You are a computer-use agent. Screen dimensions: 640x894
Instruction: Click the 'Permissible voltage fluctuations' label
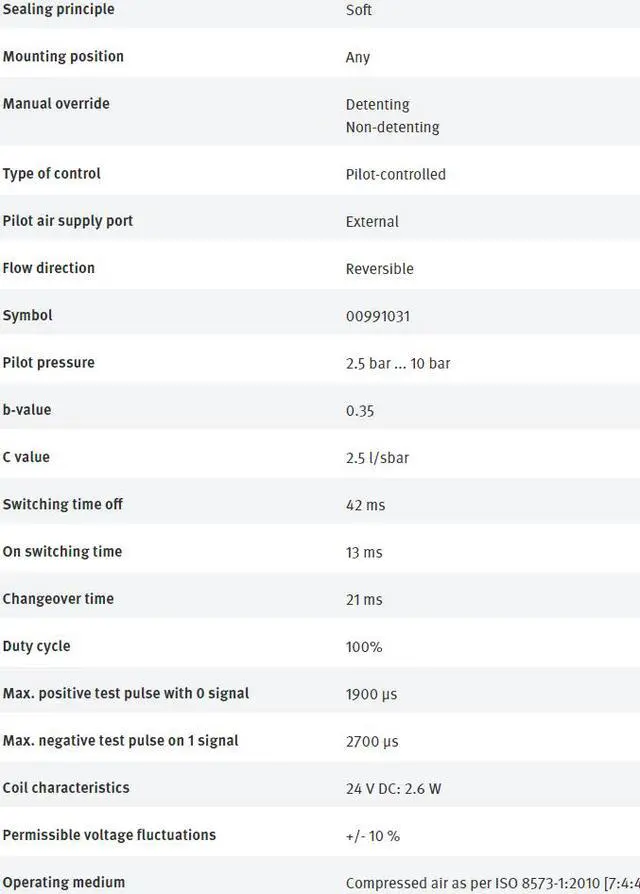click(109, 834)
